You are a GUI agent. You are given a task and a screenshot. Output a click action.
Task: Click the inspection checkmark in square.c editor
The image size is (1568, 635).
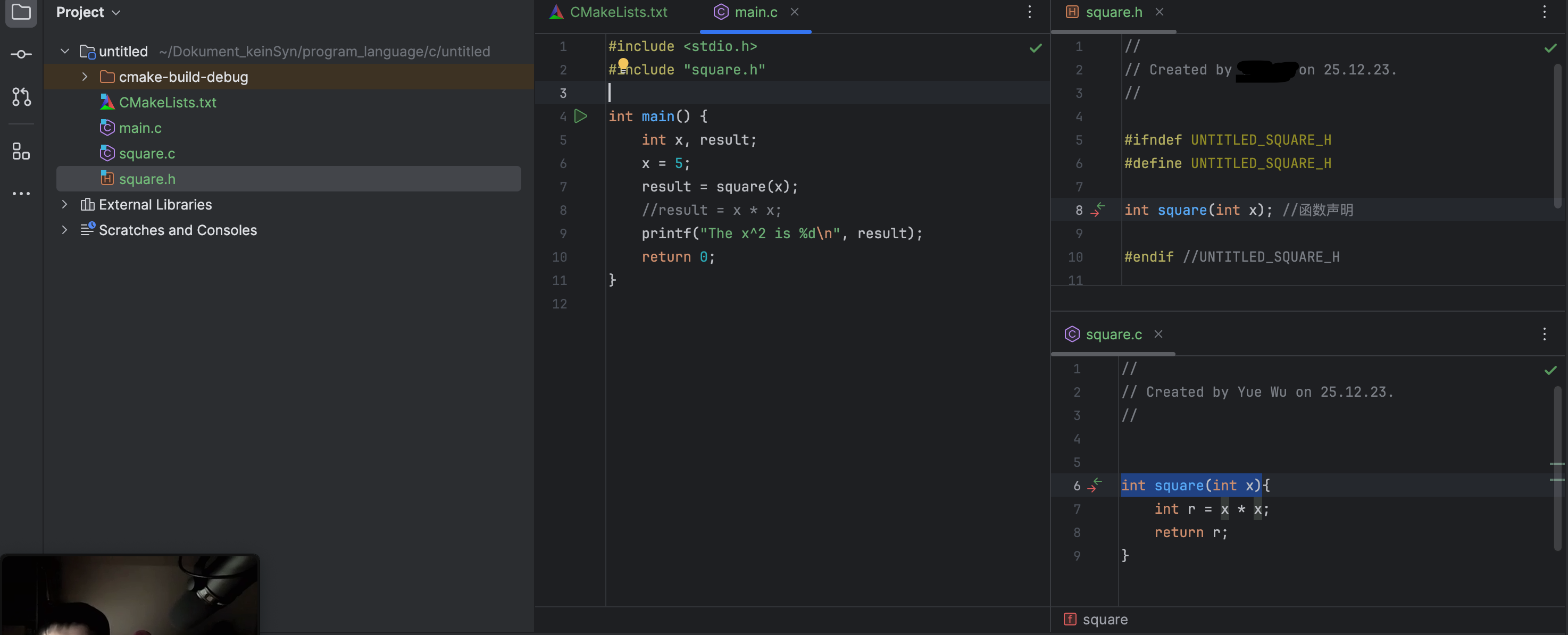1550,370
